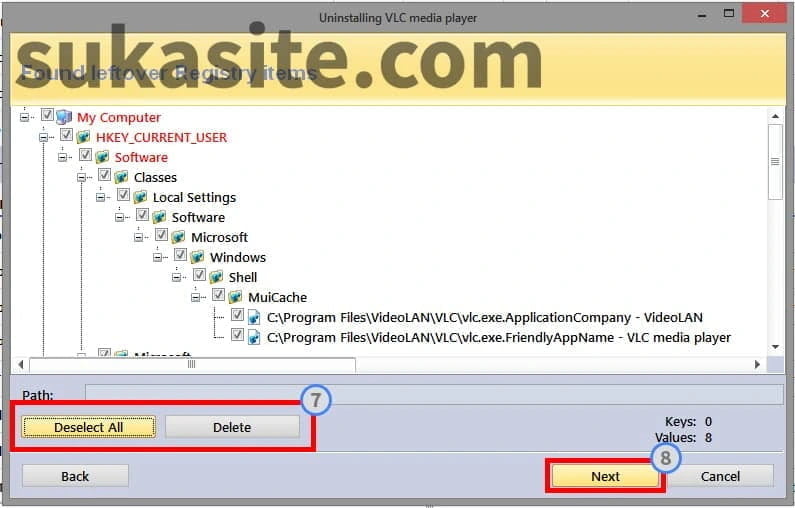
Task: Click the MuiCache registry key icon
Action: (x=235, y=297)
